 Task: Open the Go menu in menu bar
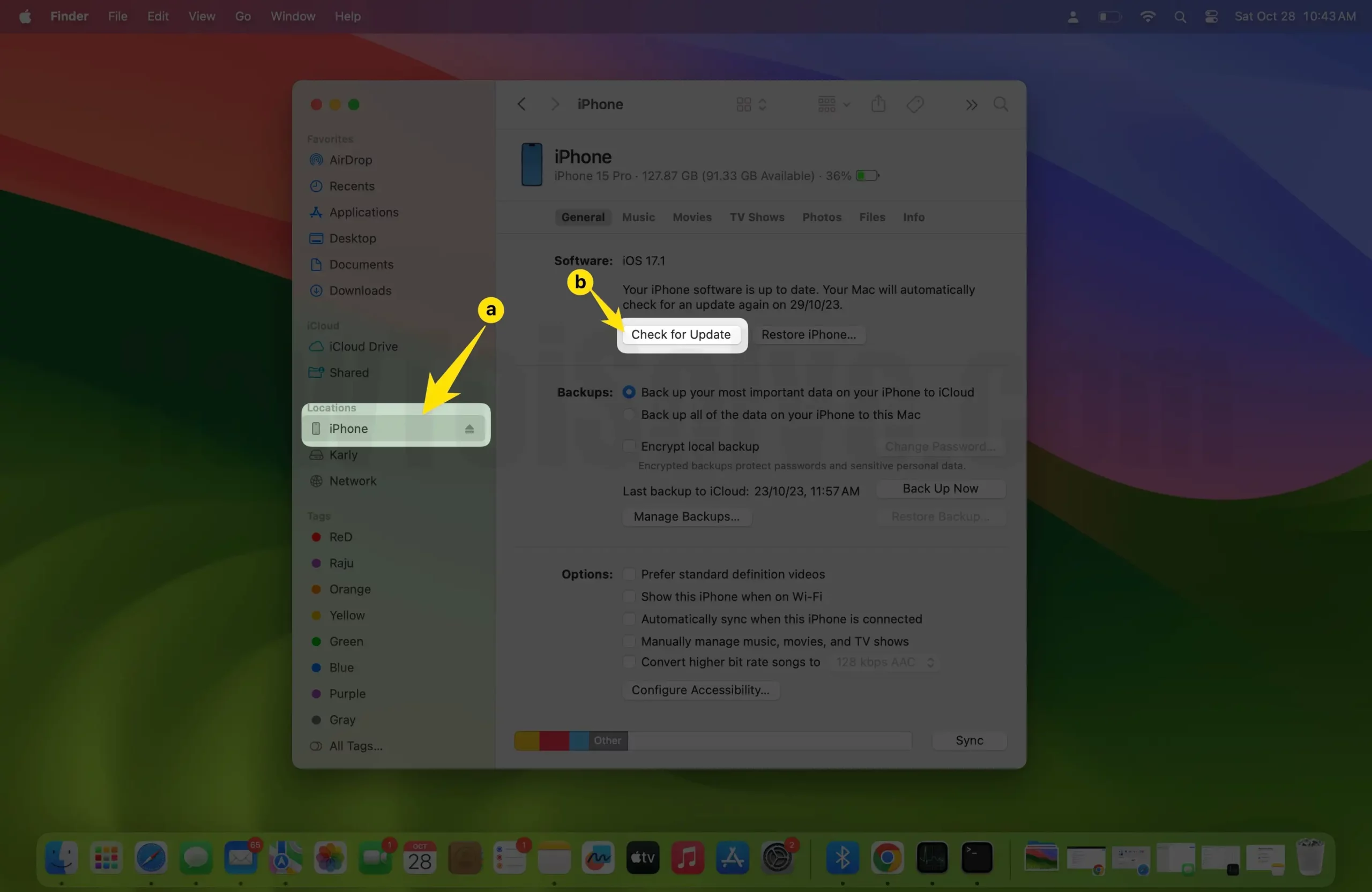[243, 16]
